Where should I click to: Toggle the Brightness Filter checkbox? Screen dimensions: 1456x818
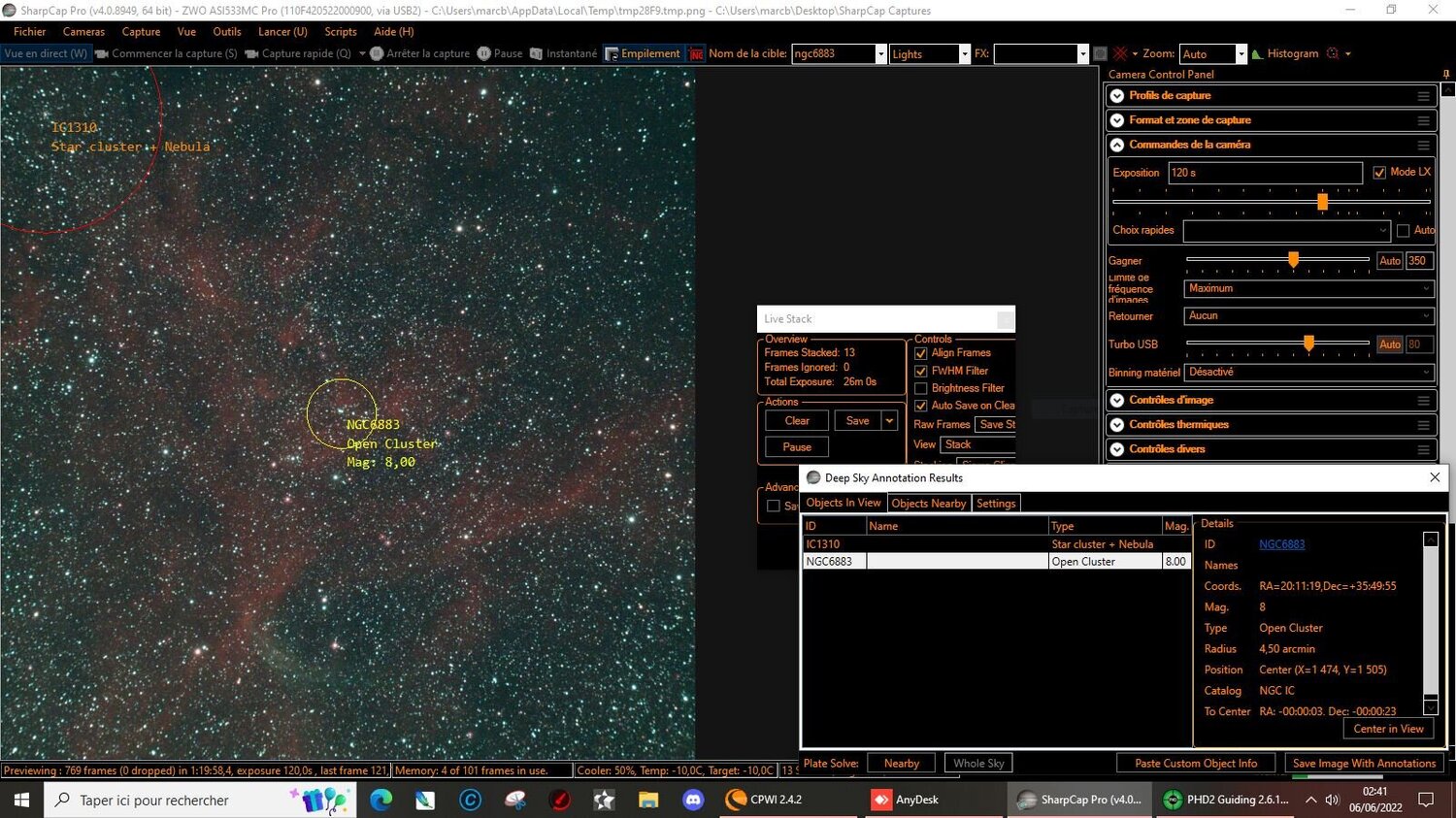tap(920, 388)
